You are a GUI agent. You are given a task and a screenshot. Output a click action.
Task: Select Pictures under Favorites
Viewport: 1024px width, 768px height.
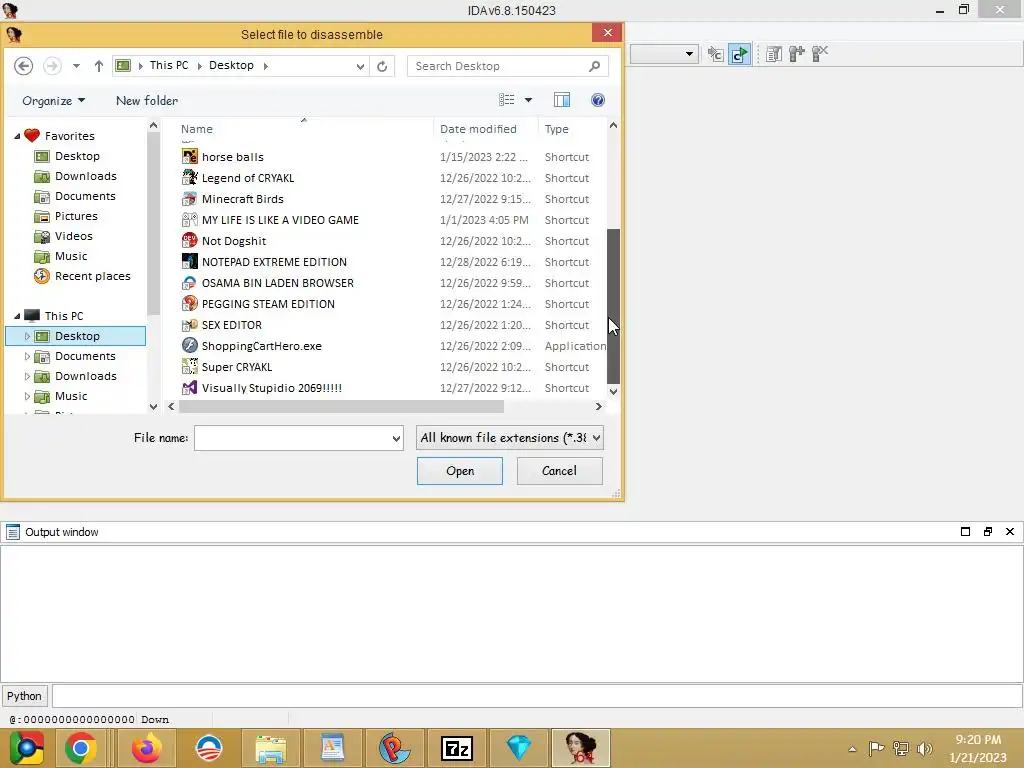click(x=76, y=216)
